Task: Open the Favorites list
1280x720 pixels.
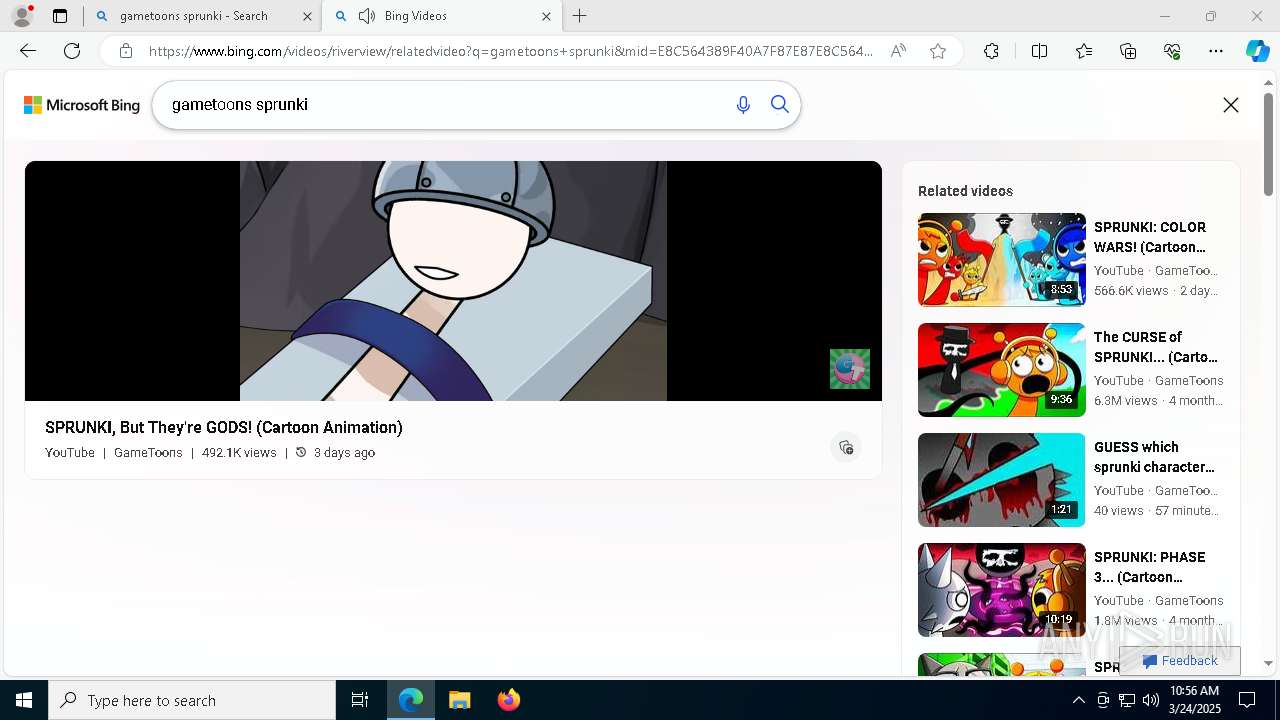Action: coord(1084,51)
